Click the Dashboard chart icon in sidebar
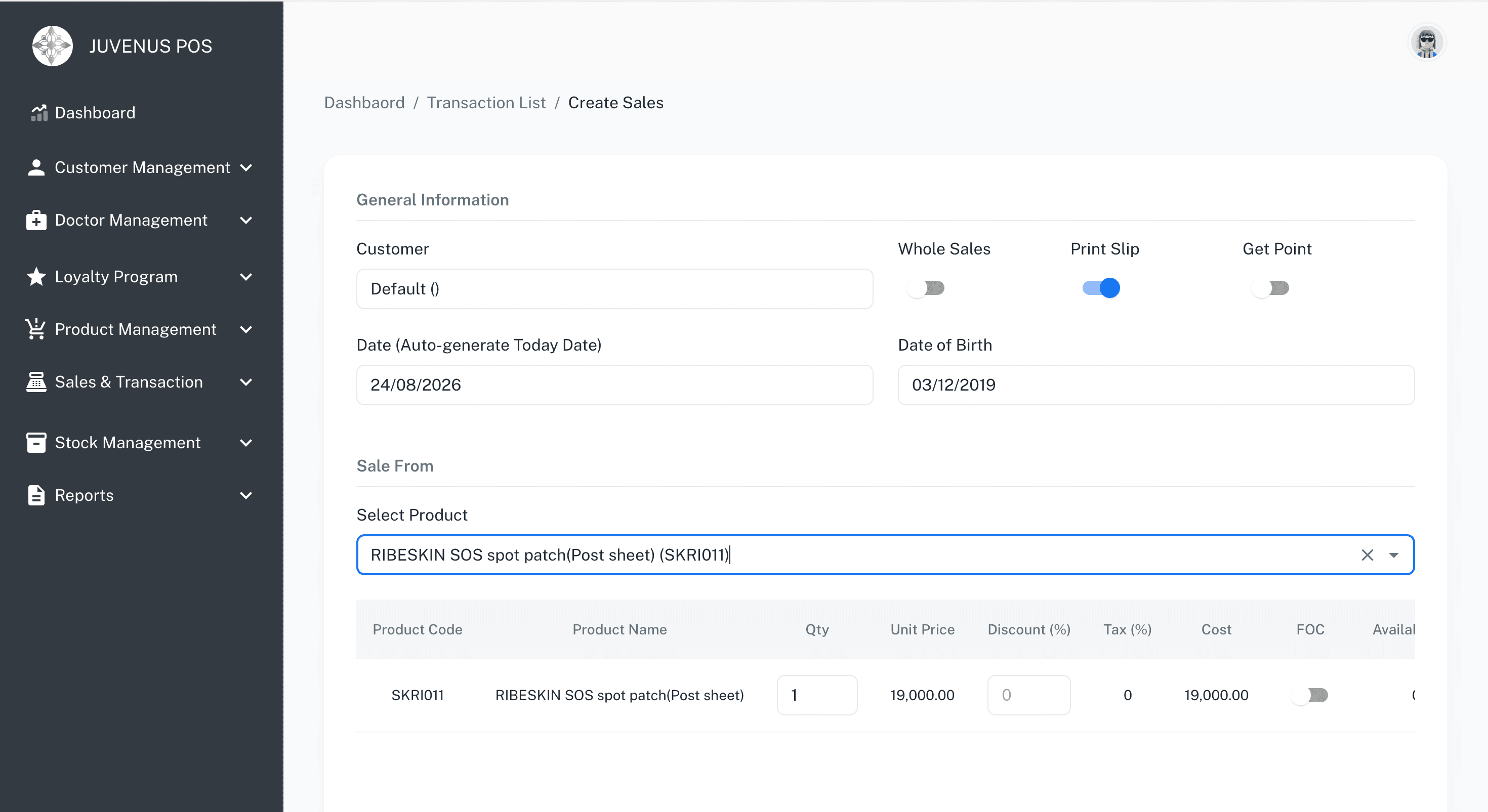Viewport: 1488px width, 812px height. click(38, 113)
